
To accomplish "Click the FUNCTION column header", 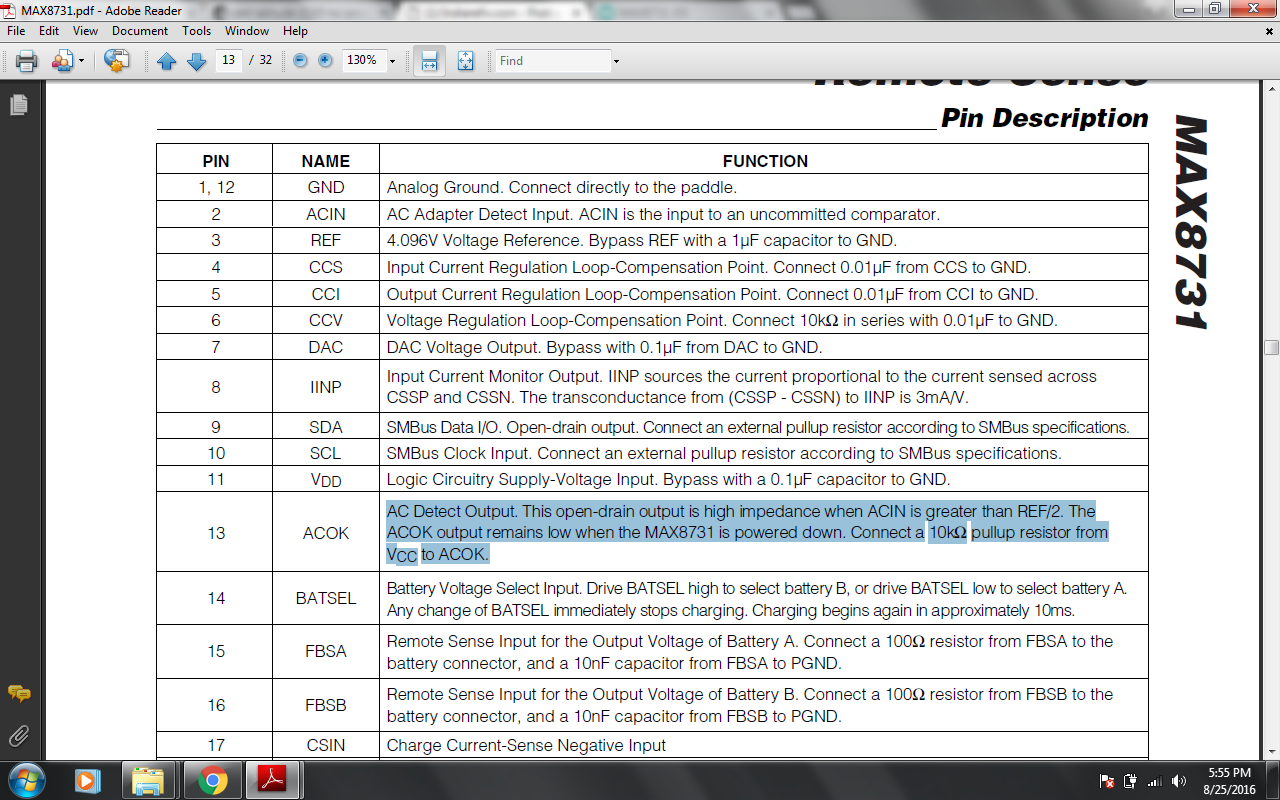I will tap(765, 161).
